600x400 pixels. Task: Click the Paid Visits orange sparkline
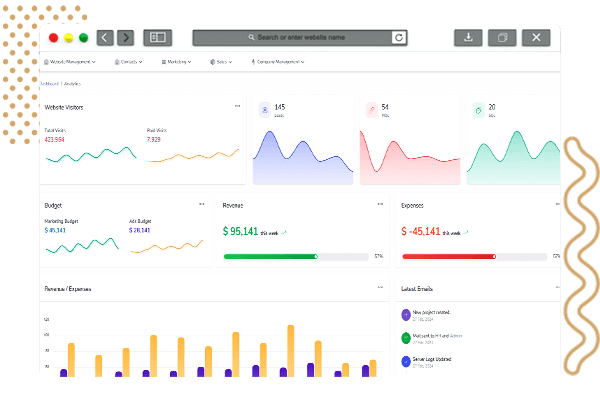click(x=194, y=156)
